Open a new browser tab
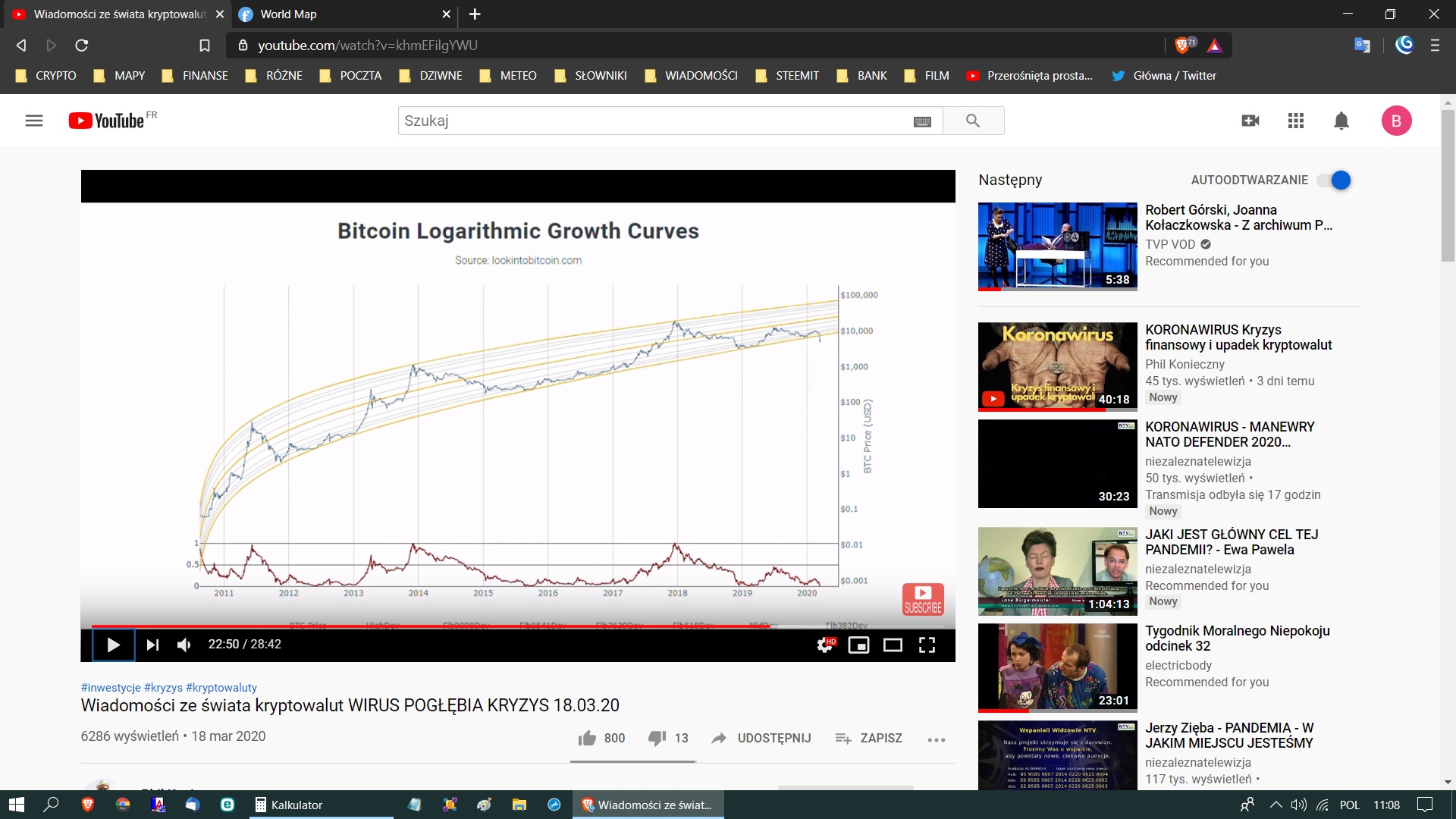Image resolution: width=1456 pixels, height=819 pixels. [475, 14]
